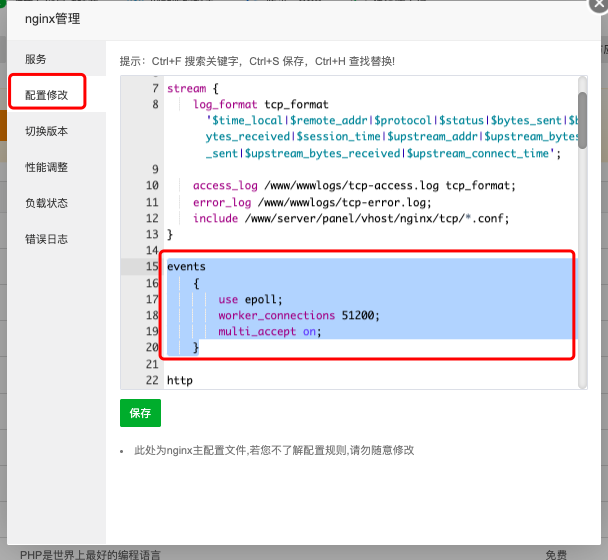
Task: Click the log_format tcp_format line
Action: 261,104
